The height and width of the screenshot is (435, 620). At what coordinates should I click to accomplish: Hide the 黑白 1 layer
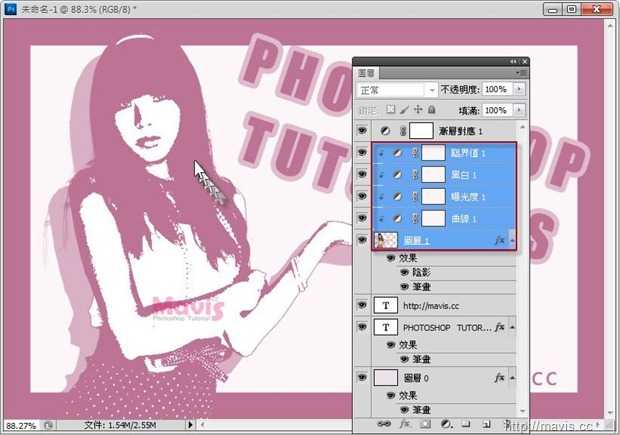tap(362, 175)
